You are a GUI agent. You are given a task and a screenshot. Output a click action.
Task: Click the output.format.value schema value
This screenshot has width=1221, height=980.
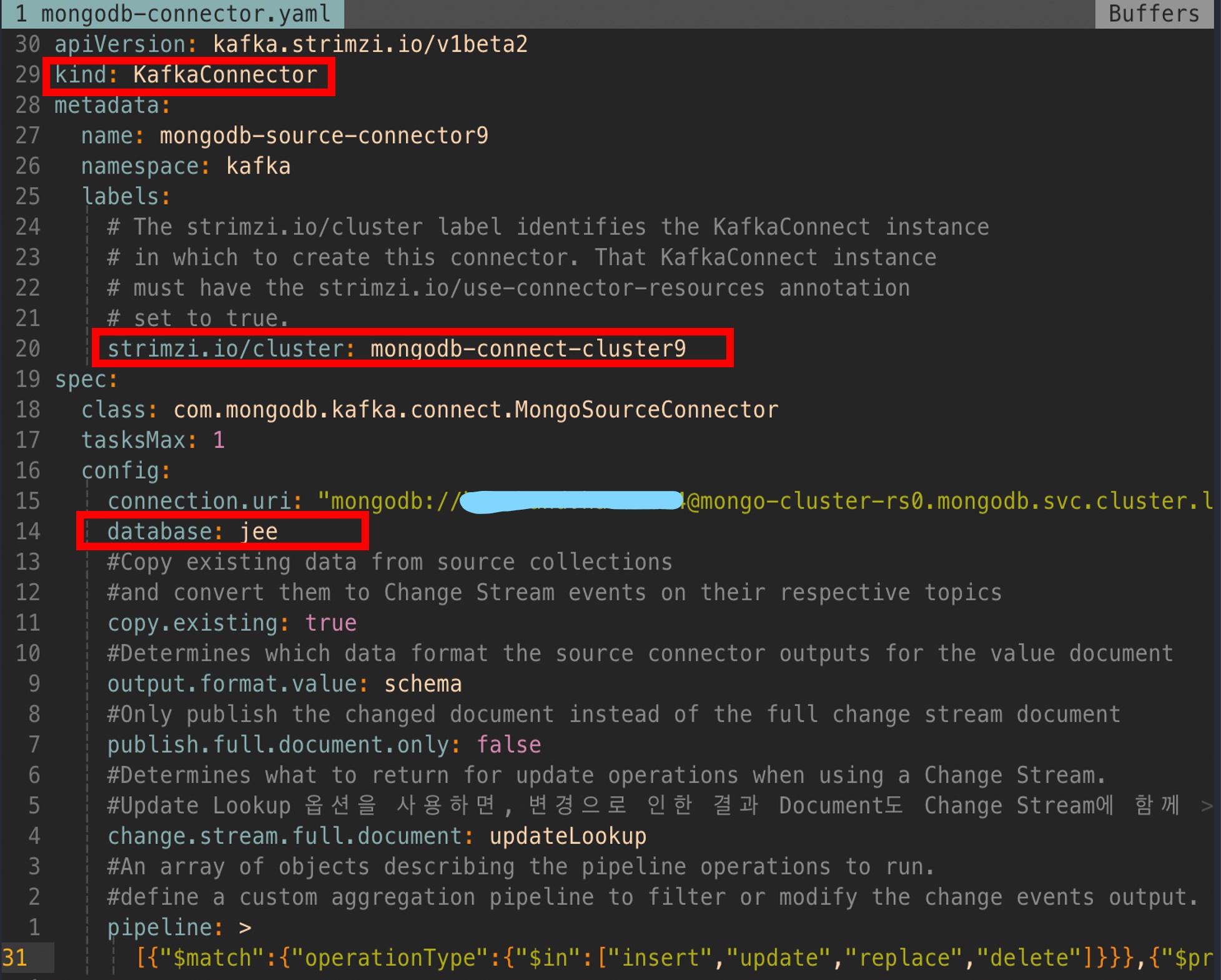click(x=422, y=684)
